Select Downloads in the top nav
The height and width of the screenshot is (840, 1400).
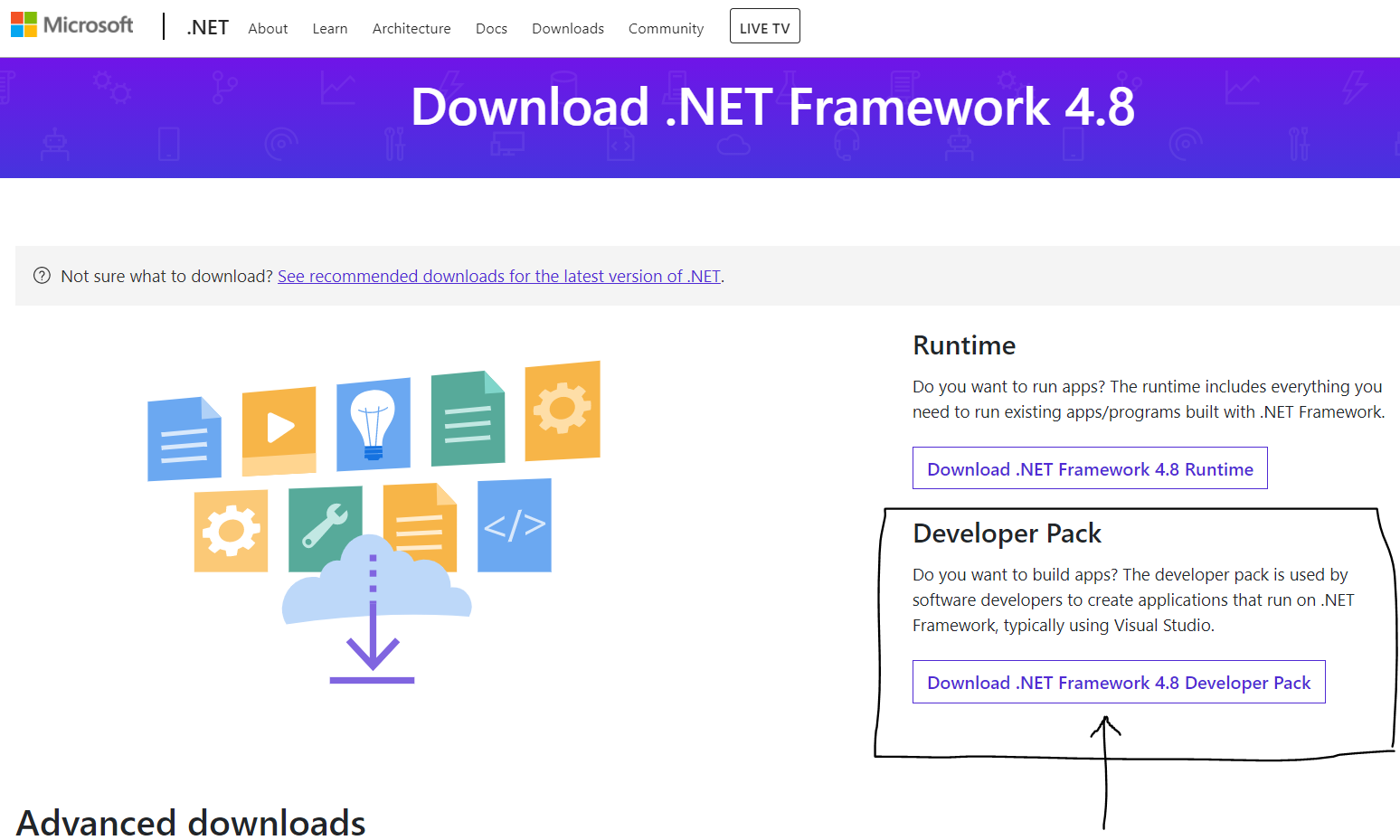[x=568, y=29]
